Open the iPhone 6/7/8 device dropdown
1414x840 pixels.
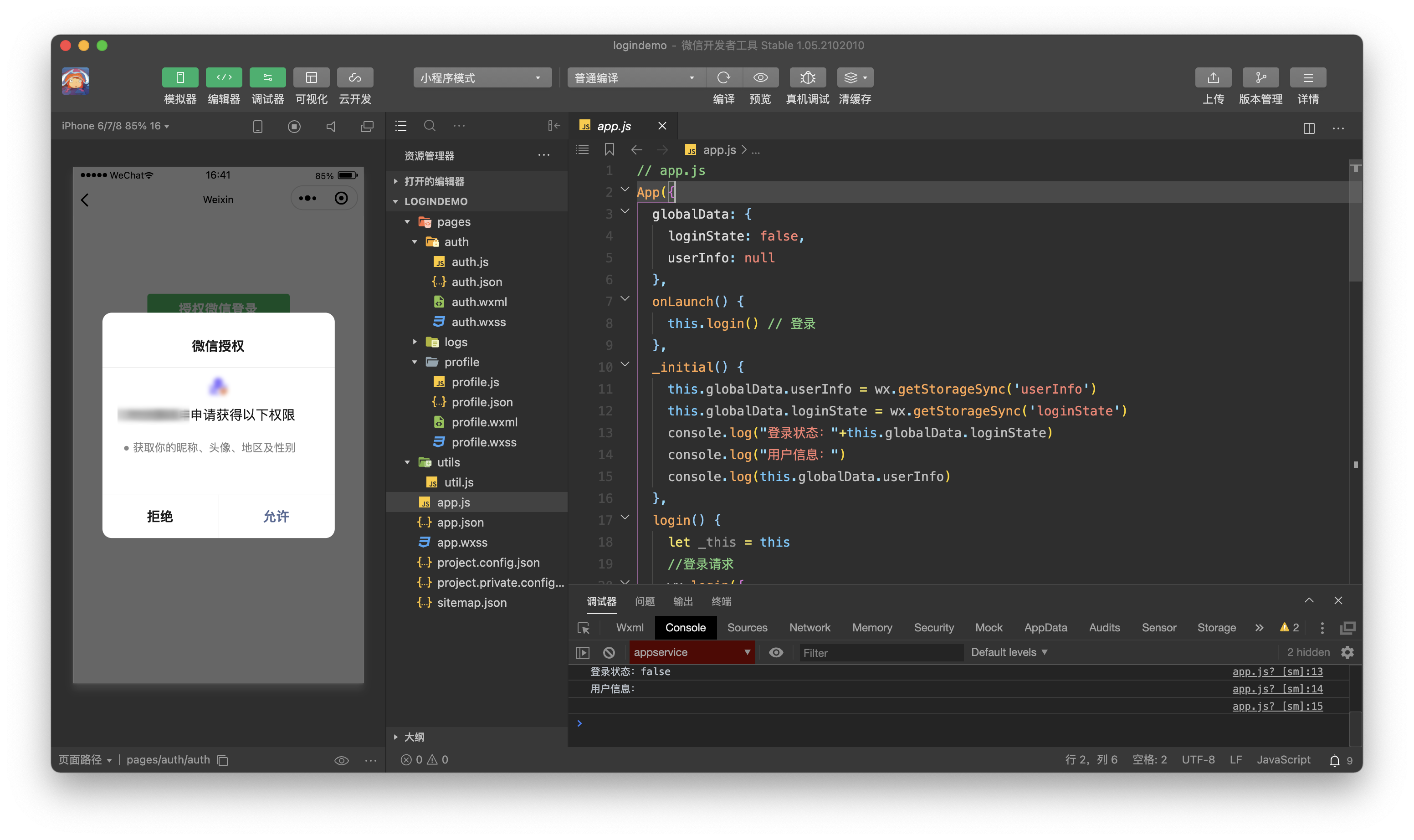click(x=115, y=126)
